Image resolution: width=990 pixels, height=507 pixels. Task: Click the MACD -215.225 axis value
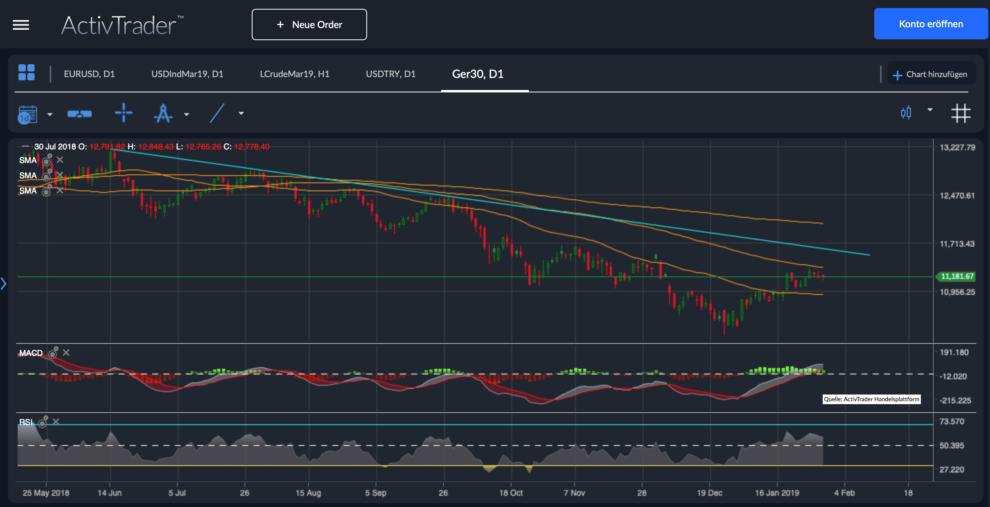coord(955,400)
